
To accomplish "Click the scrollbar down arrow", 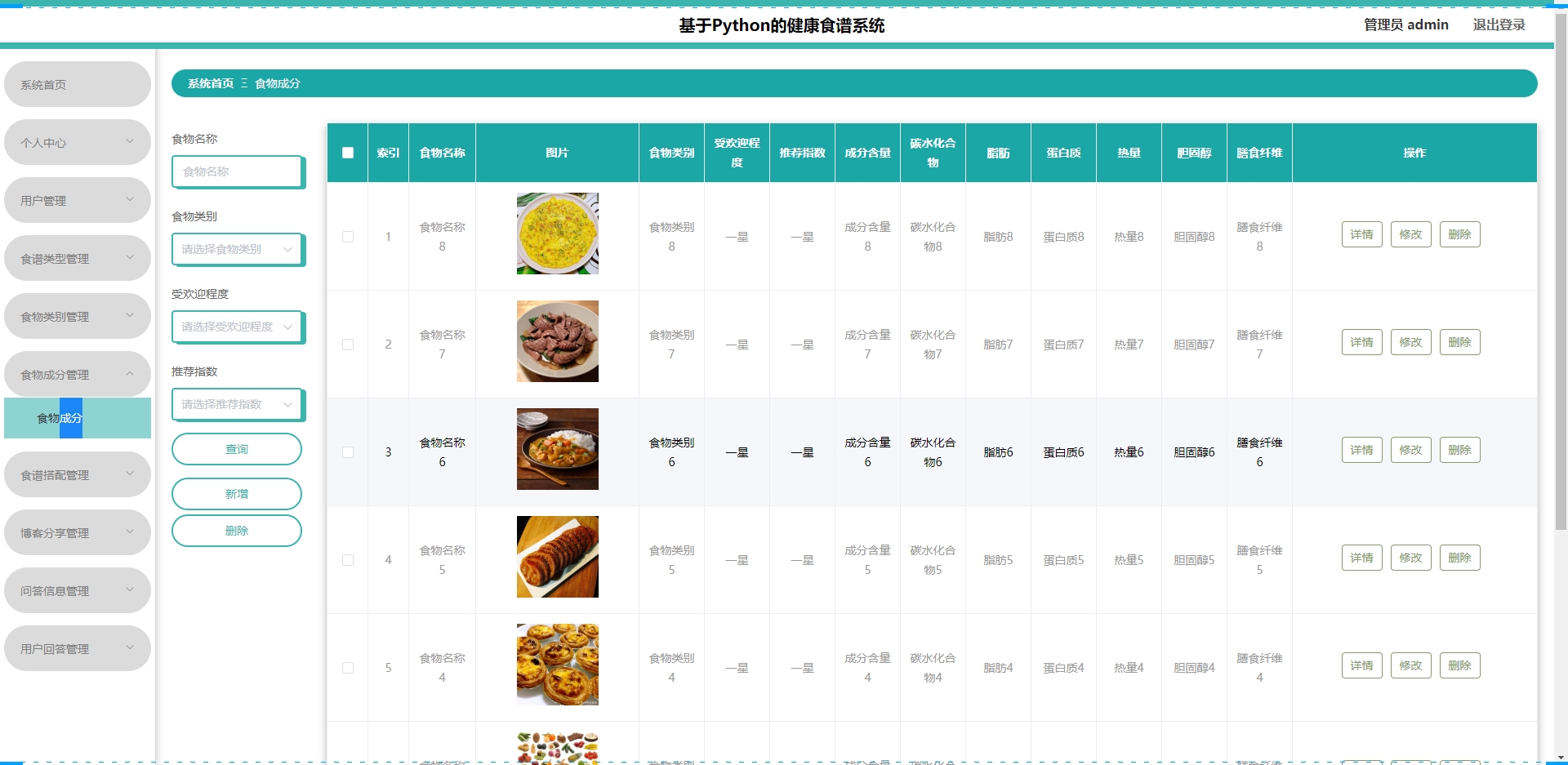I will 1561,758.
